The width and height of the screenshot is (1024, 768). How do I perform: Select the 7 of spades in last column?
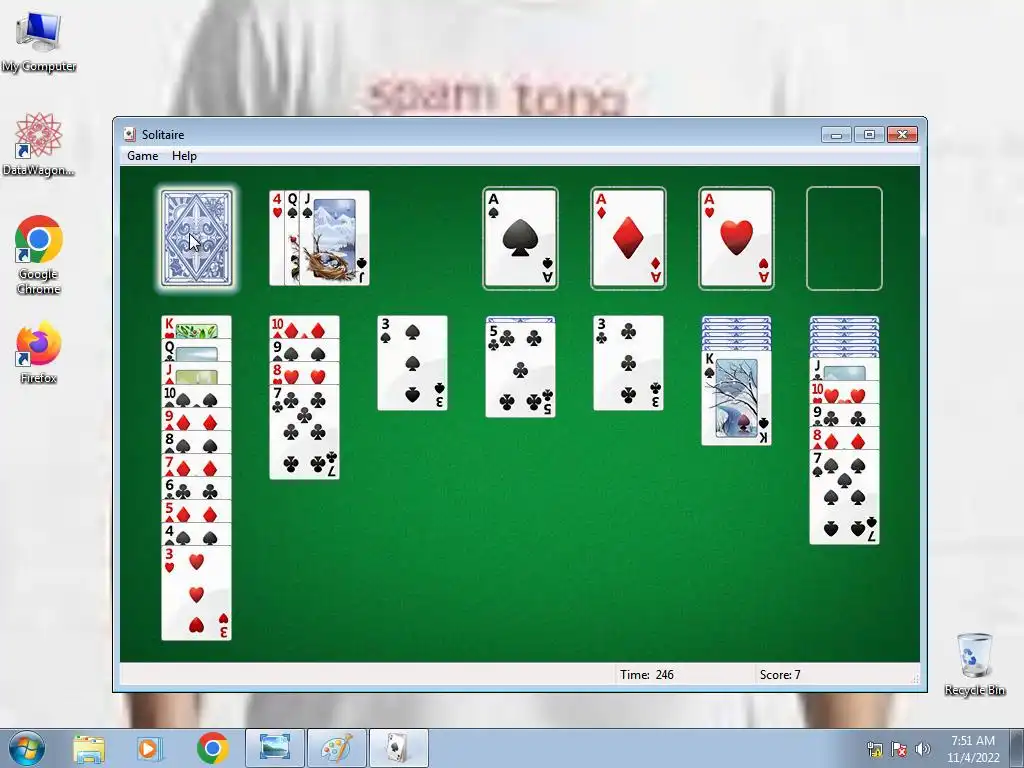(844, 497)
